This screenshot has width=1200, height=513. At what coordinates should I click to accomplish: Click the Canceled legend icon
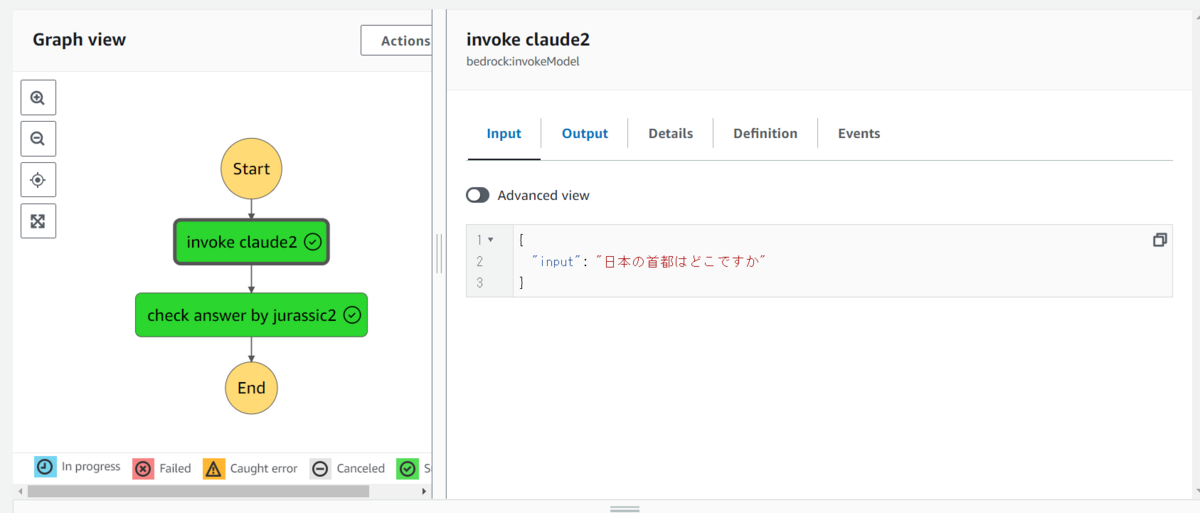pos(320,468)
